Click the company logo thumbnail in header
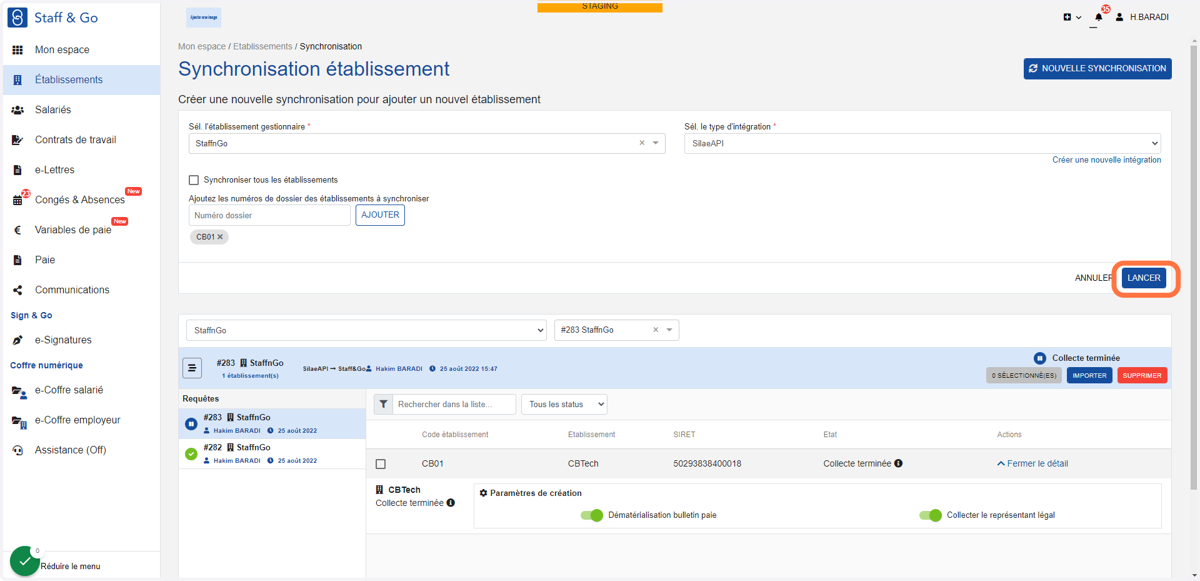 [204, 17]
